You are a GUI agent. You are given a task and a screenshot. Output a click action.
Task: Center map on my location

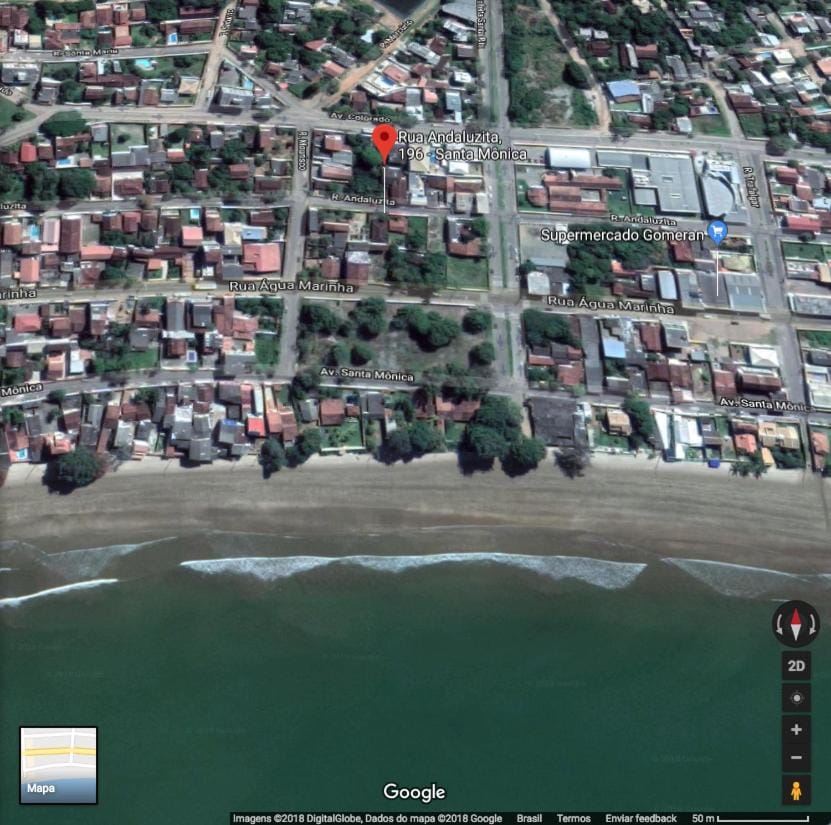point(796,698)
